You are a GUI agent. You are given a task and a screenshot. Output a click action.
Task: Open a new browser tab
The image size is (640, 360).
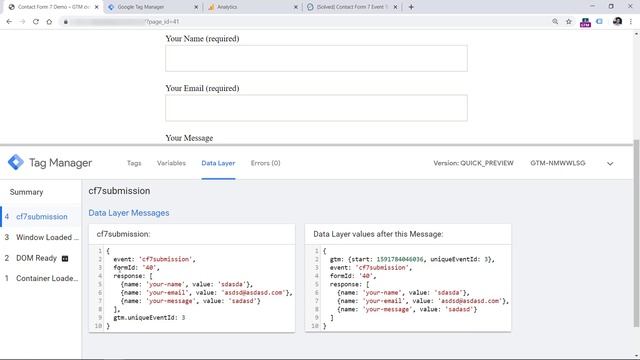[411, 7]
